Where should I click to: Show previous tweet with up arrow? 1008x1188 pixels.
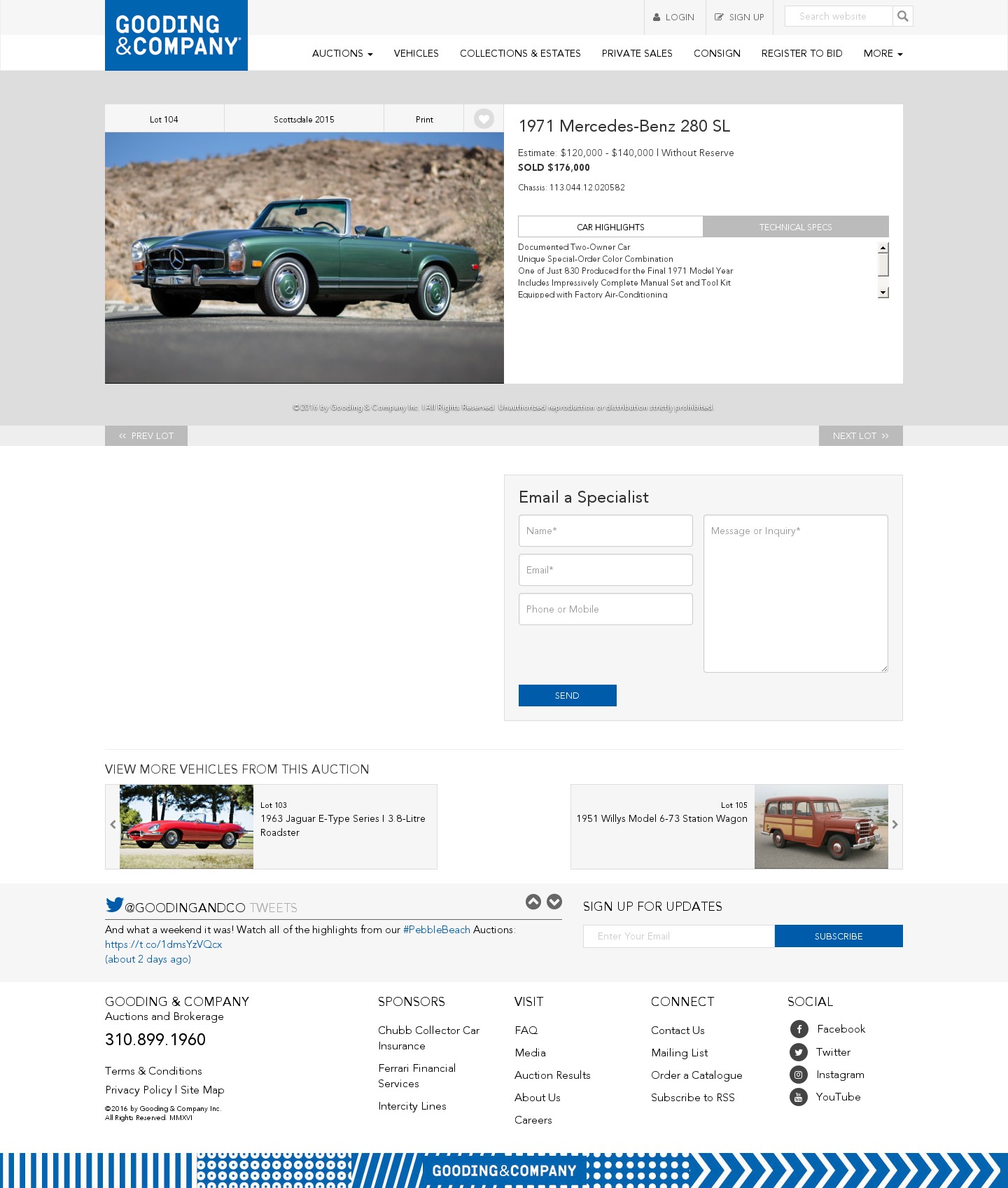point(533,902)
